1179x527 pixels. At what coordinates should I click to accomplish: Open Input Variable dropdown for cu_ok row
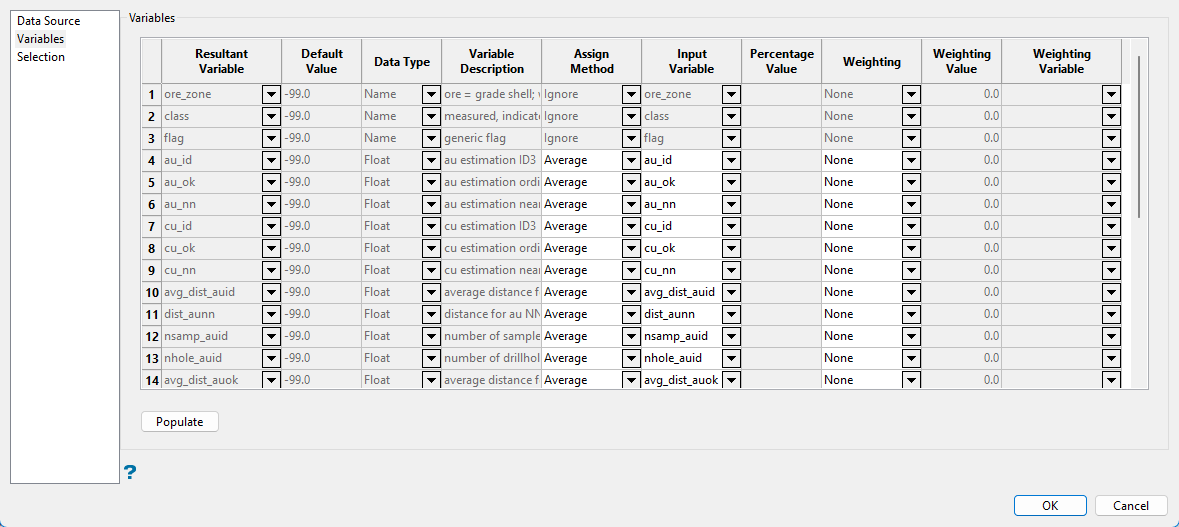coord(731,248)
